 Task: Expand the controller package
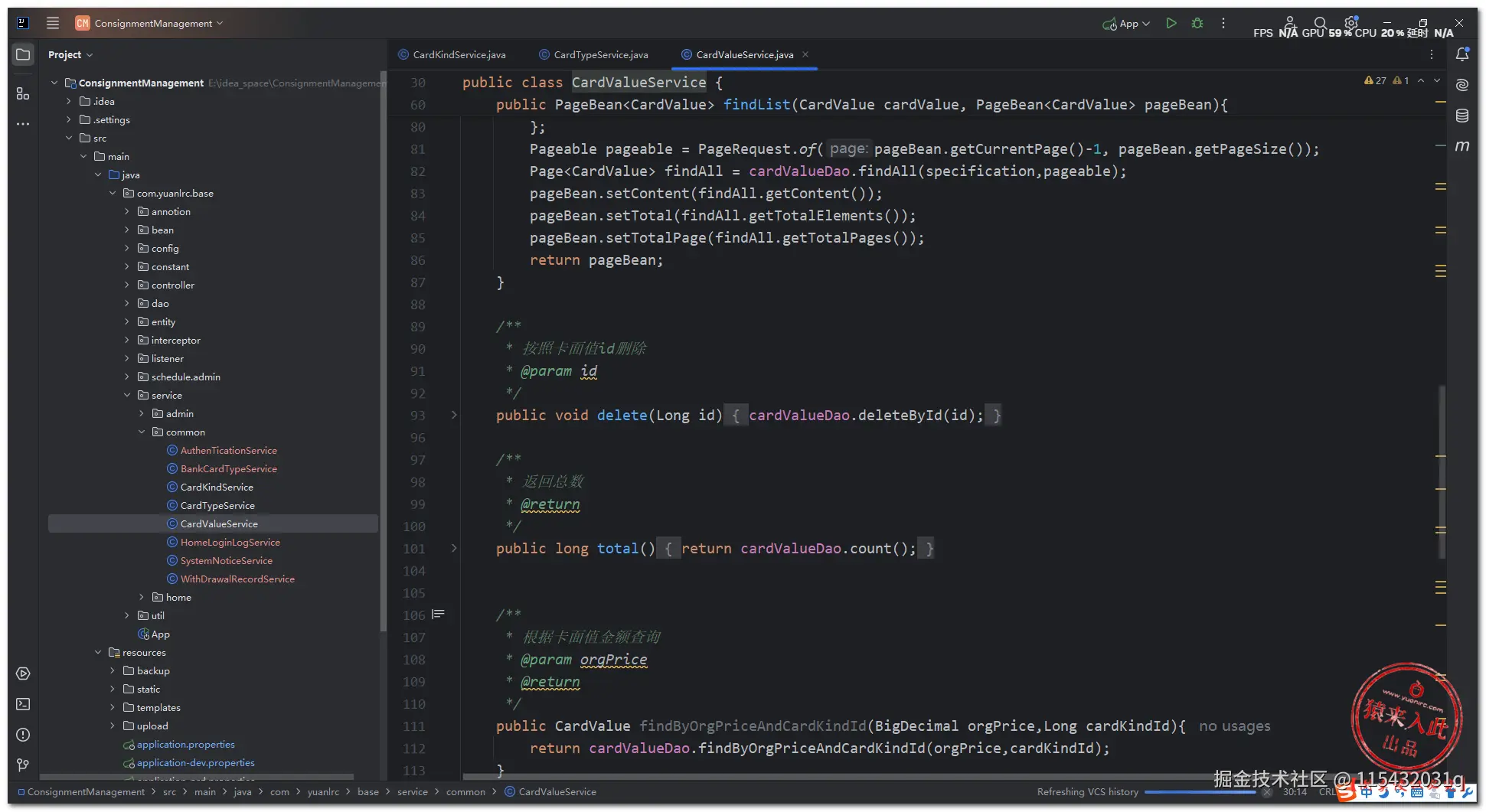click(127, 285)
